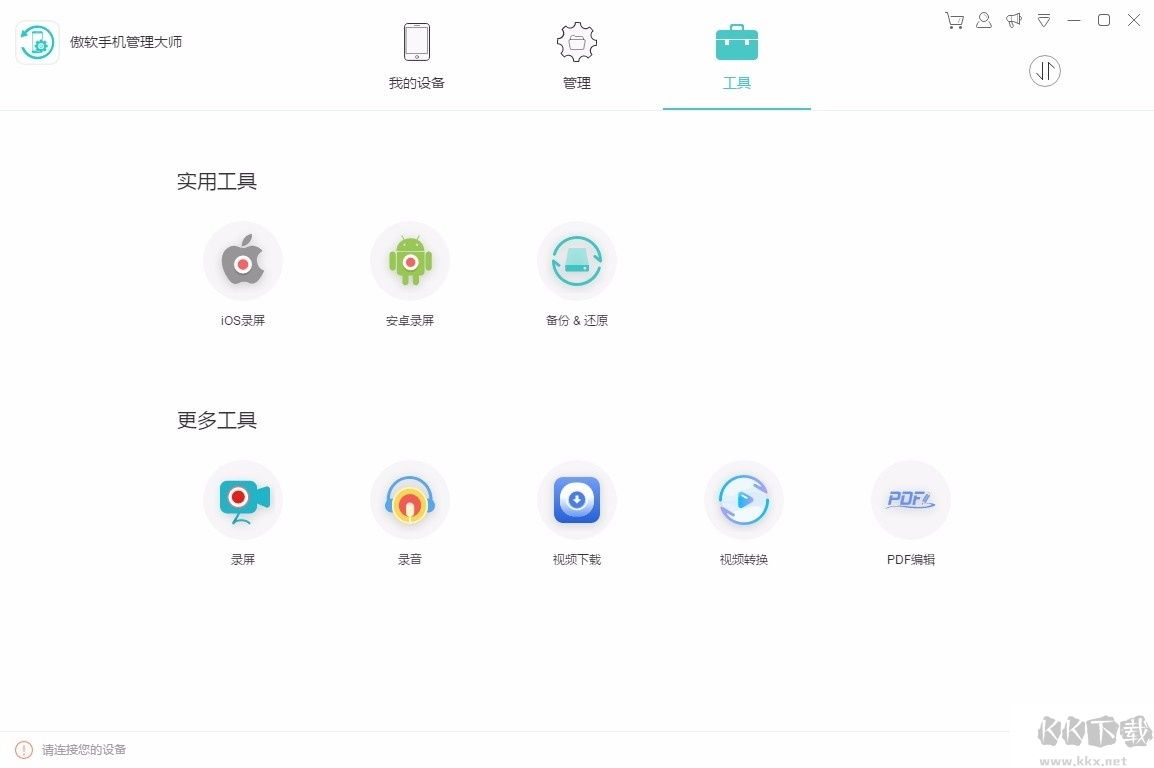Viewport: 1154px width, 768px height.
Task: Open the 视频转换 video converter
Action: pyautogui.click(x=744, y=500)
